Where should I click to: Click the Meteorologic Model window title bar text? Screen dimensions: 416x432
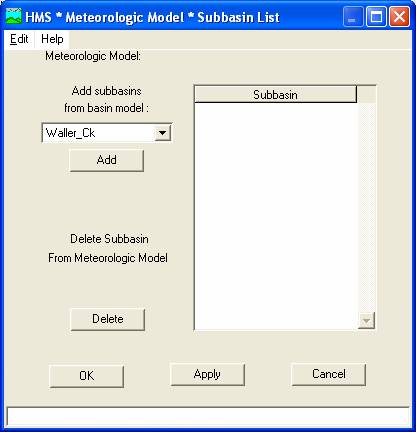pos(152,17)
